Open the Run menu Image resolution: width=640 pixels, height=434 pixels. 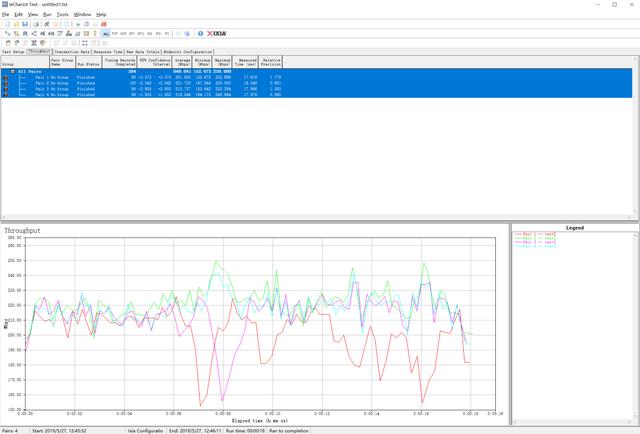[x=45, y=14]
